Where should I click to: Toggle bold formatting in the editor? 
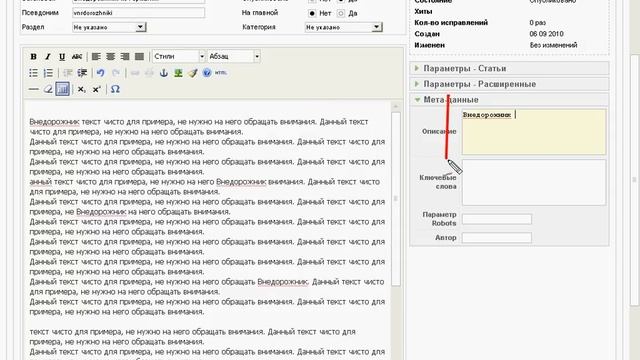click(33, 57)
